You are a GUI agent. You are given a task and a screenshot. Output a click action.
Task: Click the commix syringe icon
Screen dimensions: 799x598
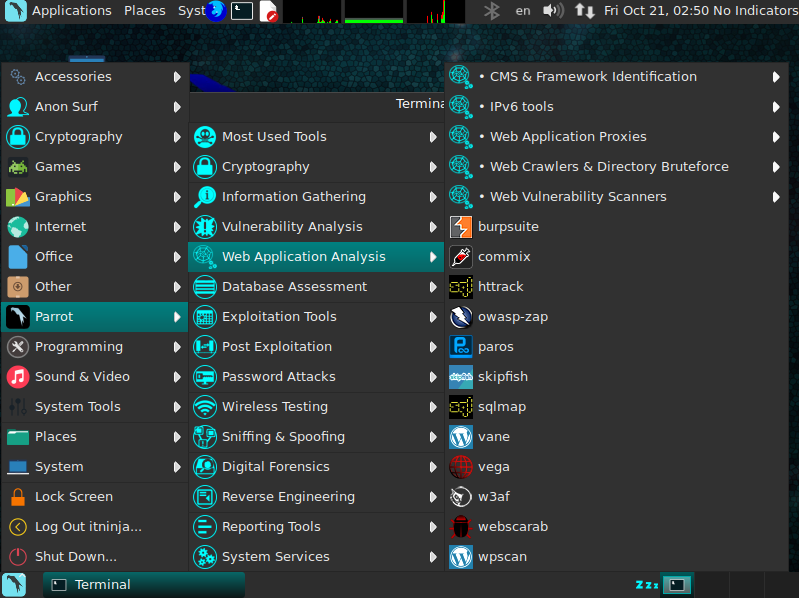coord(461,257)
